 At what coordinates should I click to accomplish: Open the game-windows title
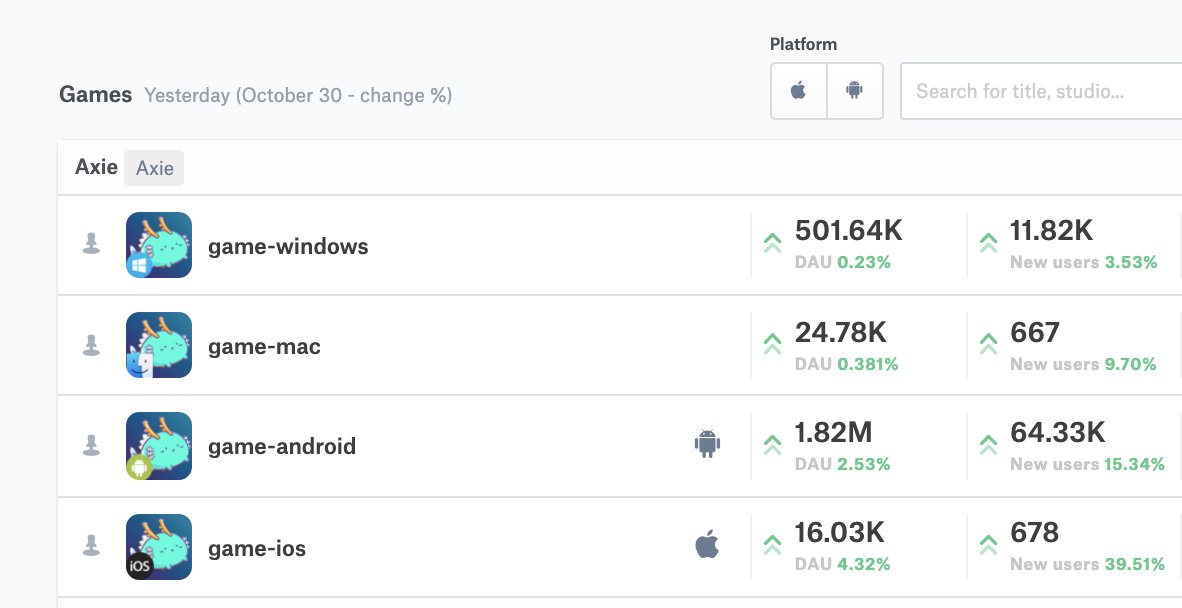pyautogui.click(x=288, y=246)
